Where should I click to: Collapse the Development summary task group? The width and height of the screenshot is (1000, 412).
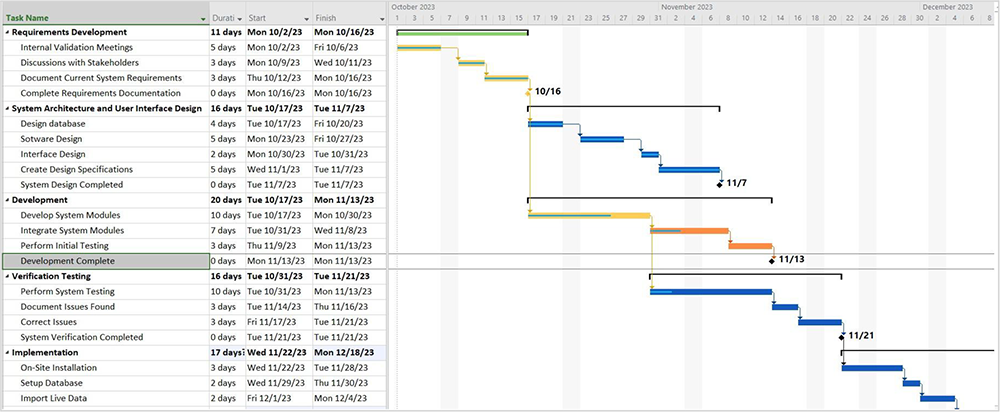7,200
